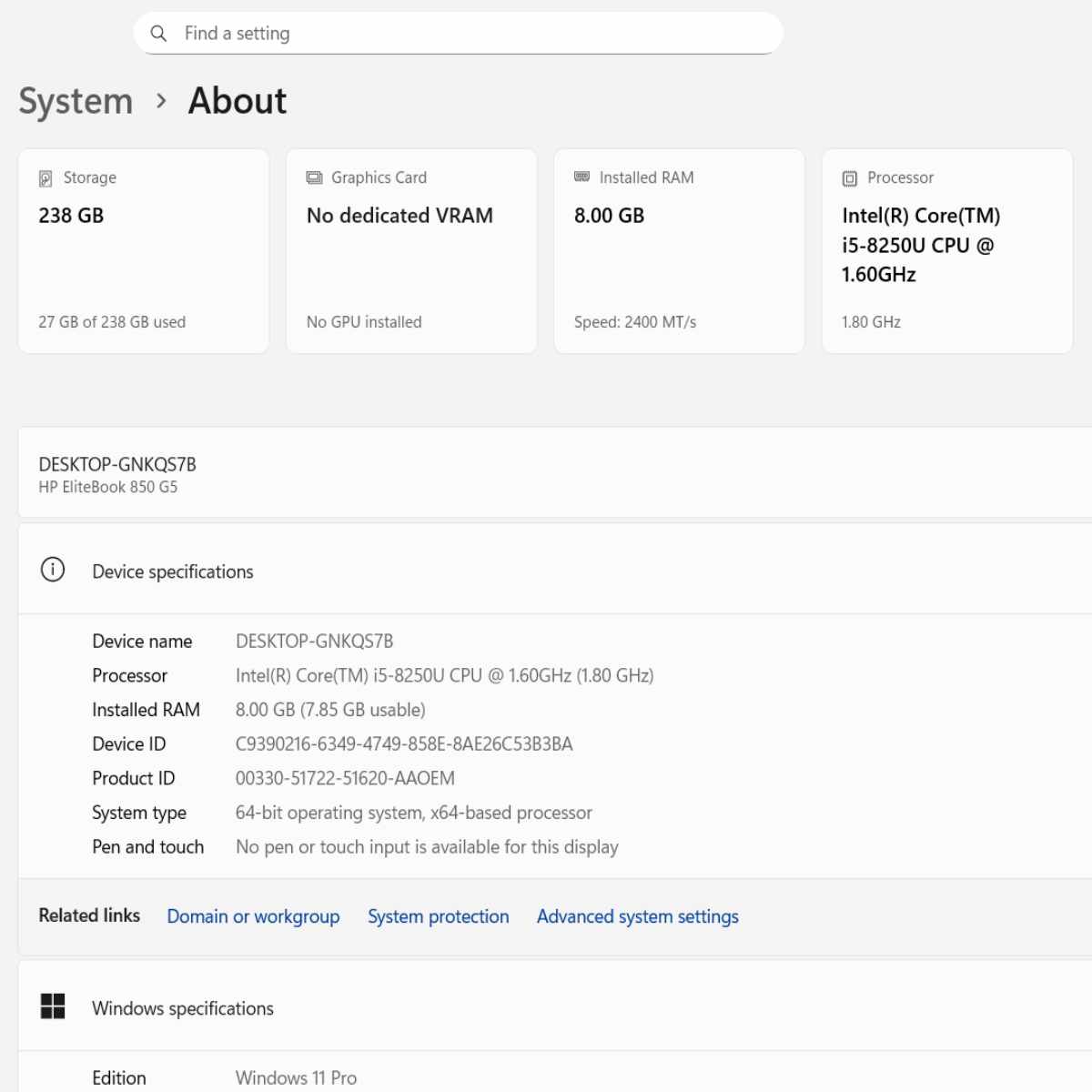Open System protection link
The width and height of the screenshot is (1092, 1092).
click(x=439, y=916)
